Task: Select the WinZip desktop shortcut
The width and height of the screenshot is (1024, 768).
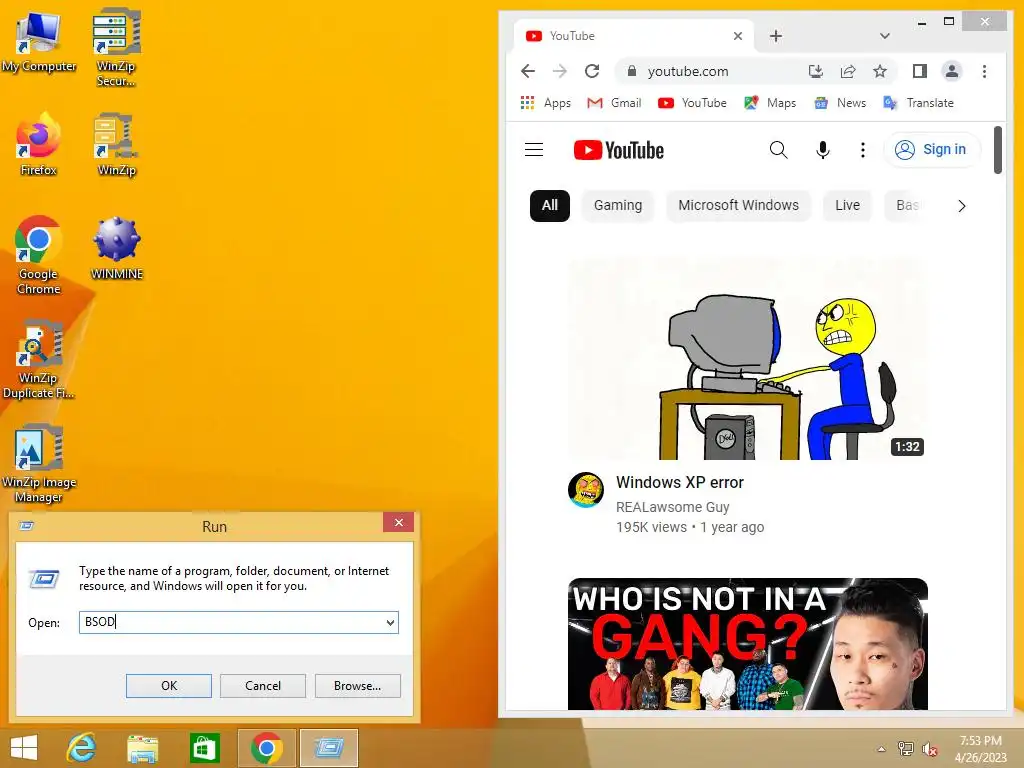Action: pos(116,144)
